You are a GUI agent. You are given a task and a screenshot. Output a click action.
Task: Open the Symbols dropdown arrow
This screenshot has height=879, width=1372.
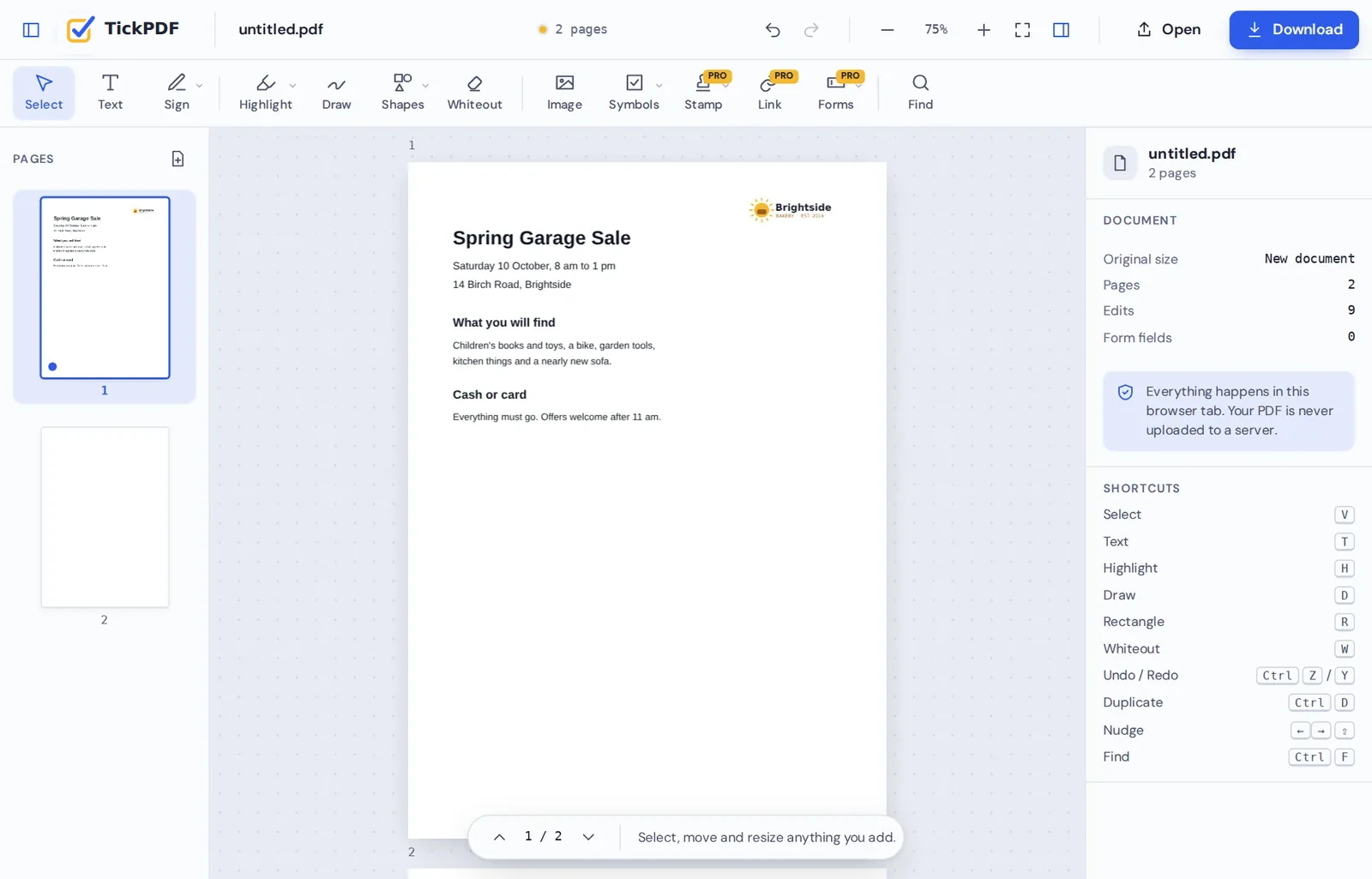[659, 86]
